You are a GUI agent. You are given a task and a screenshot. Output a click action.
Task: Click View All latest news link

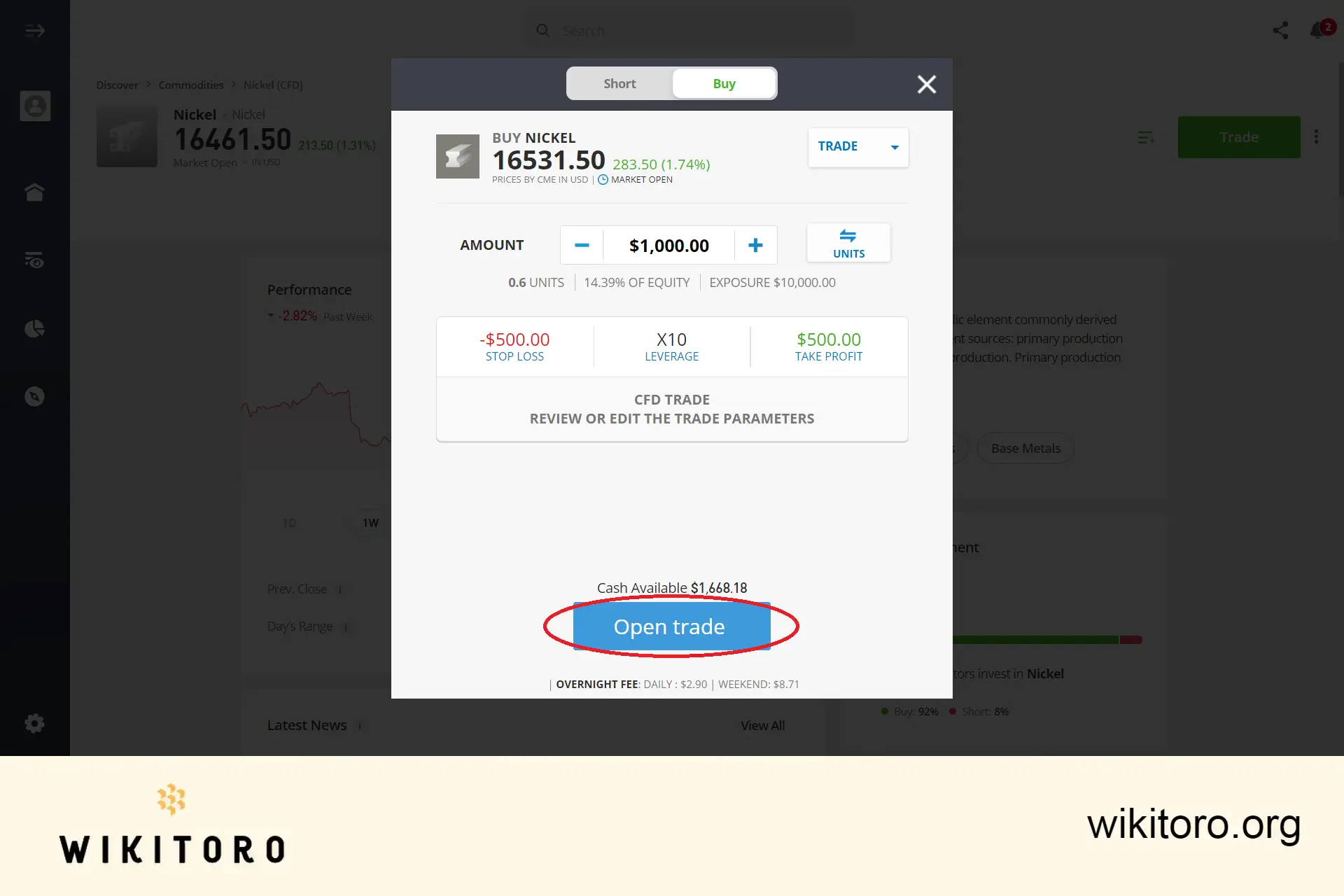click(x=763, y=725)
